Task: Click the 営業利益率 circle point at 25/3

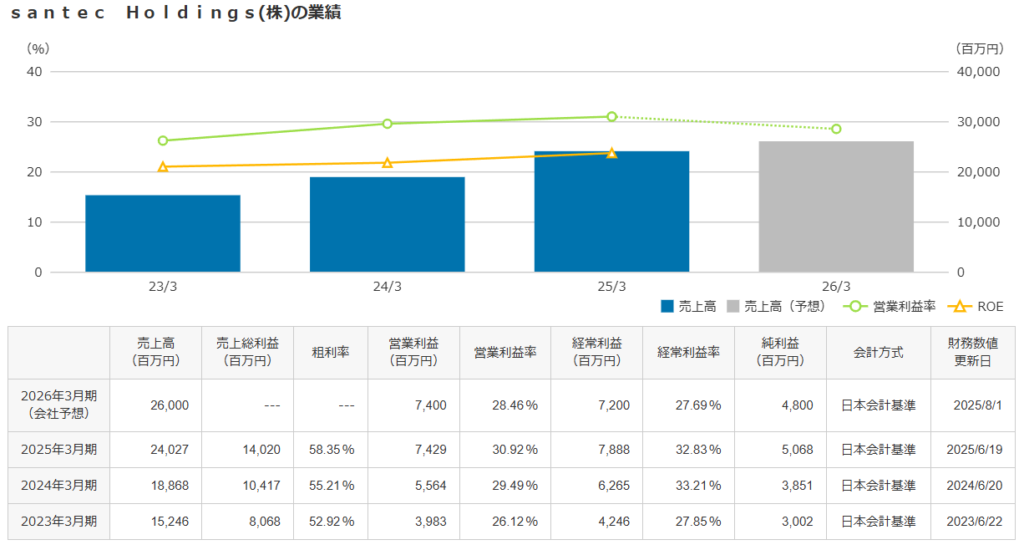Action: (612, 117)
